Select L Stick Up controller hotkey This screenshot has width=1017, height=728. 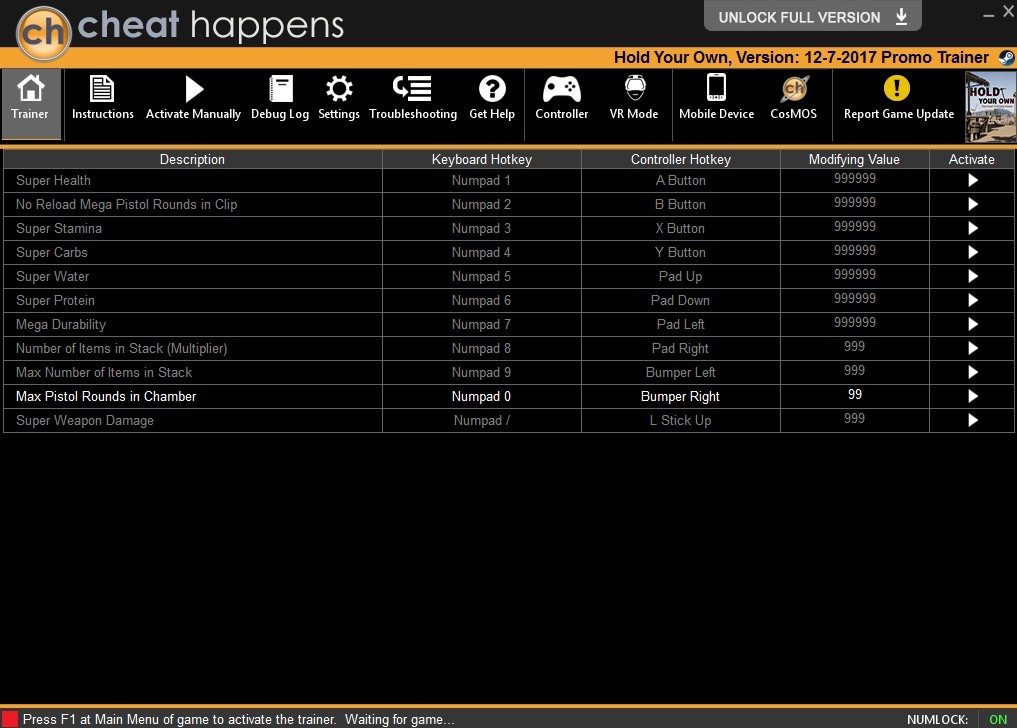pyautogui.click(x=680, y=420)
